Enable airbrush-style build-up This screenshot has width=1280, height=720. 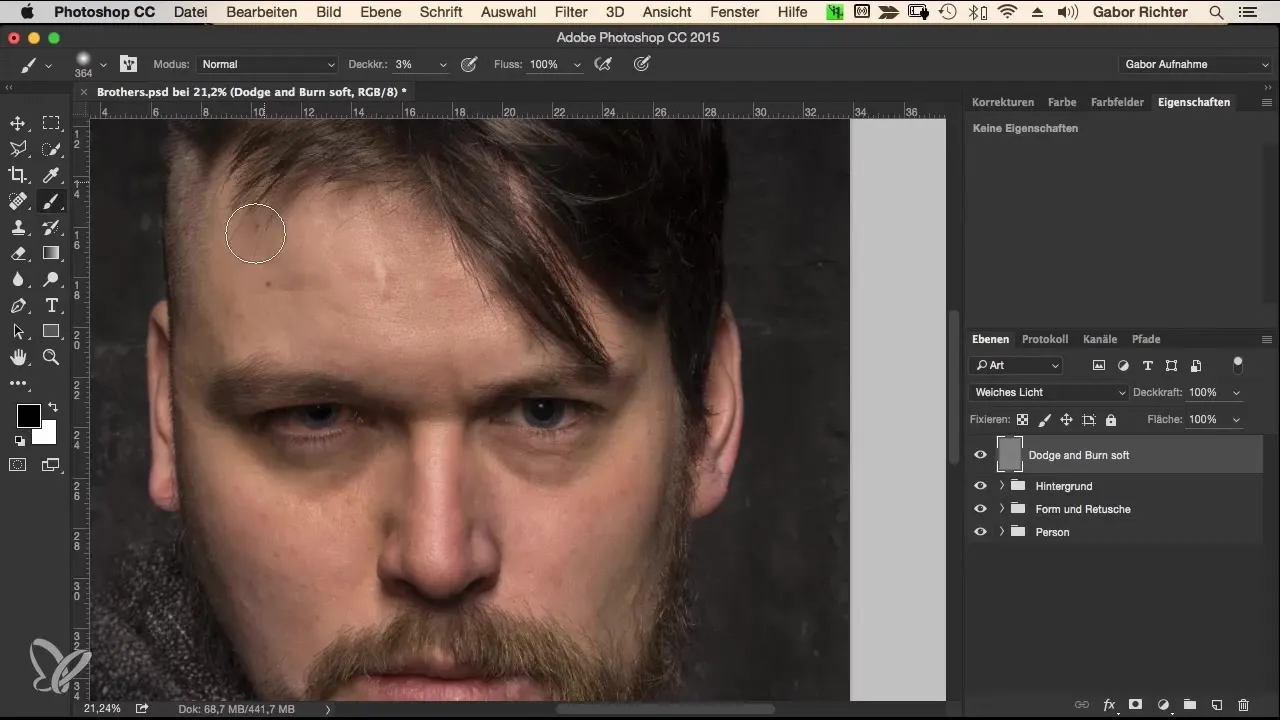pos(602,64)
